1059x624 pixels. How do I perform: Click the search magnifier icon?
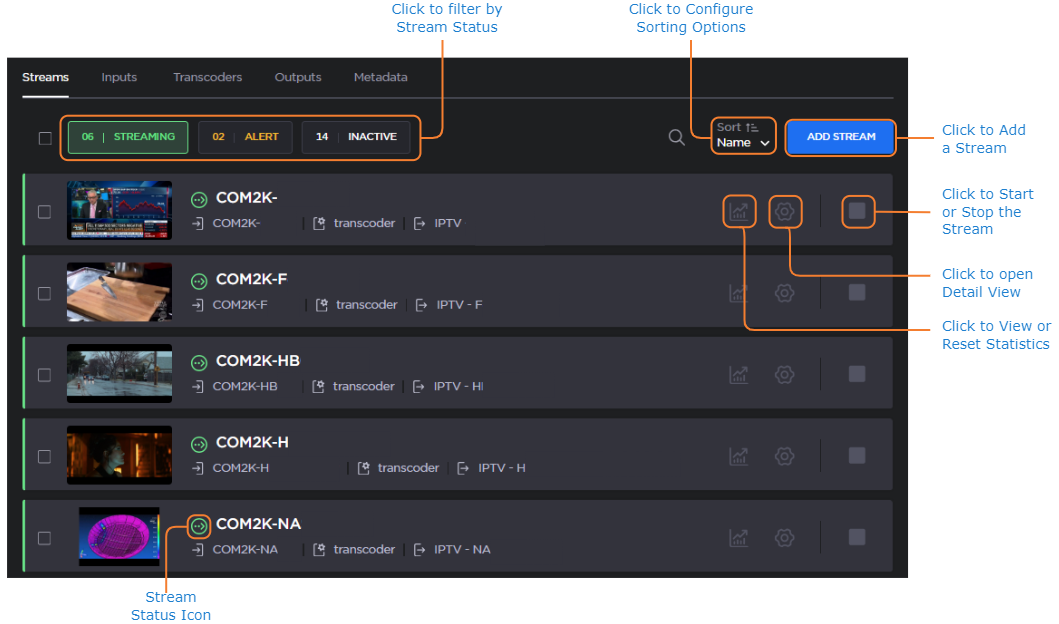pyautogui.click(x=677, y=137)
